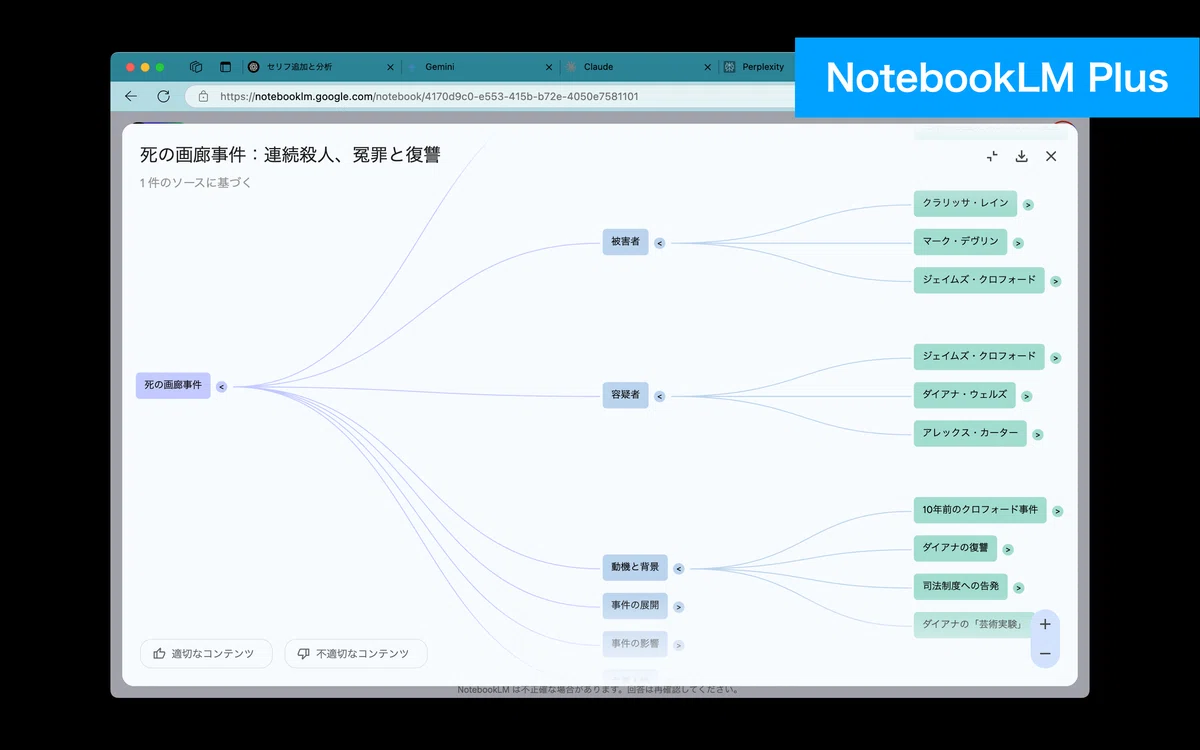Click the thumbs-up 適切なコンテンツ button
Image resolution: width=1200 pixels, height=750 pixels.
coord(206,654)
